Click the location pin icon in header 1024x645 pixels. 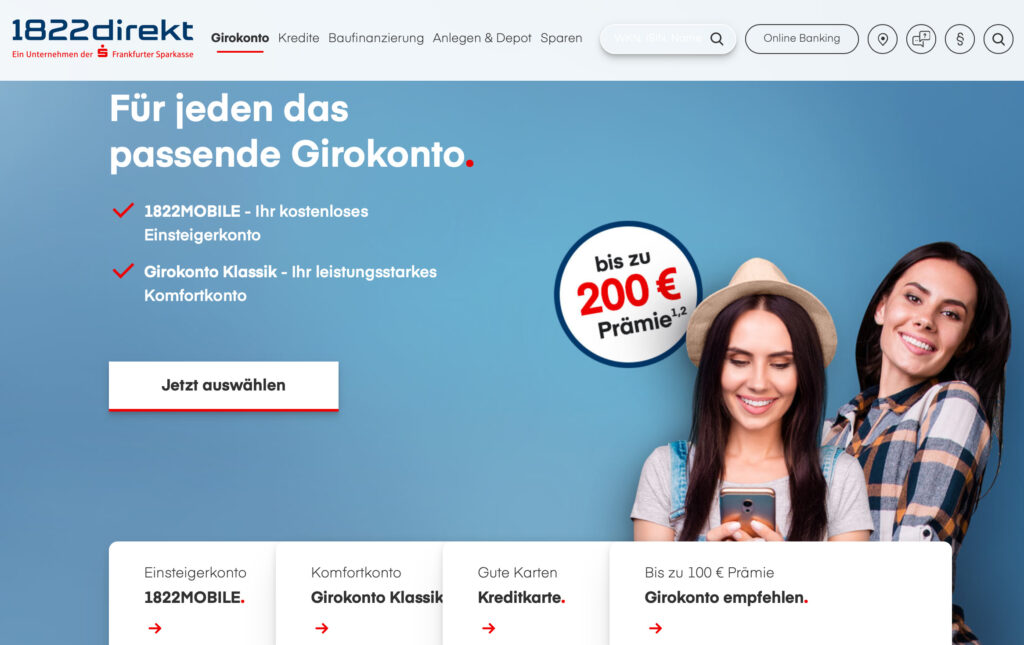[882, 39]
